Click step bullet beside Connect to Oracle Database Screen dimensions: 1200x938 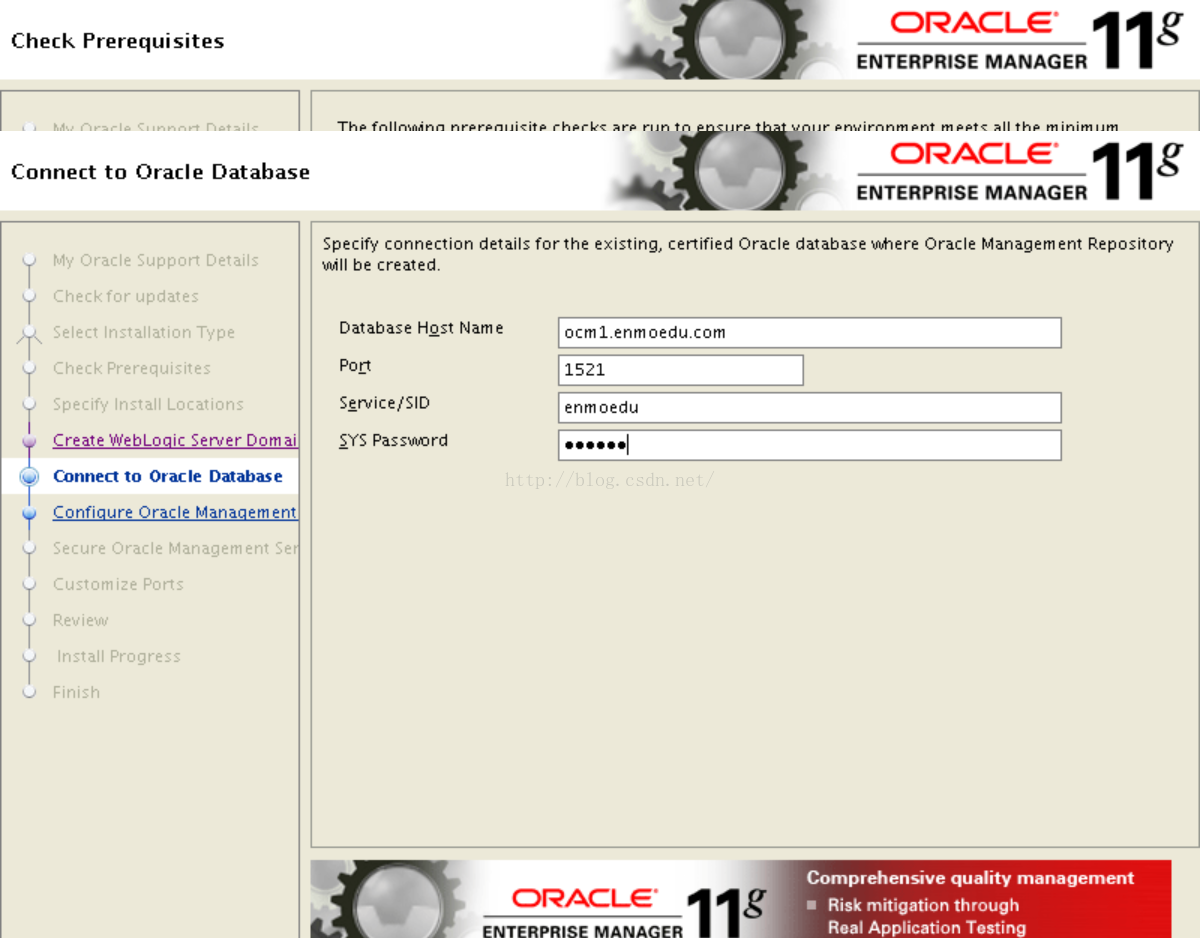(x=29, y=477)
